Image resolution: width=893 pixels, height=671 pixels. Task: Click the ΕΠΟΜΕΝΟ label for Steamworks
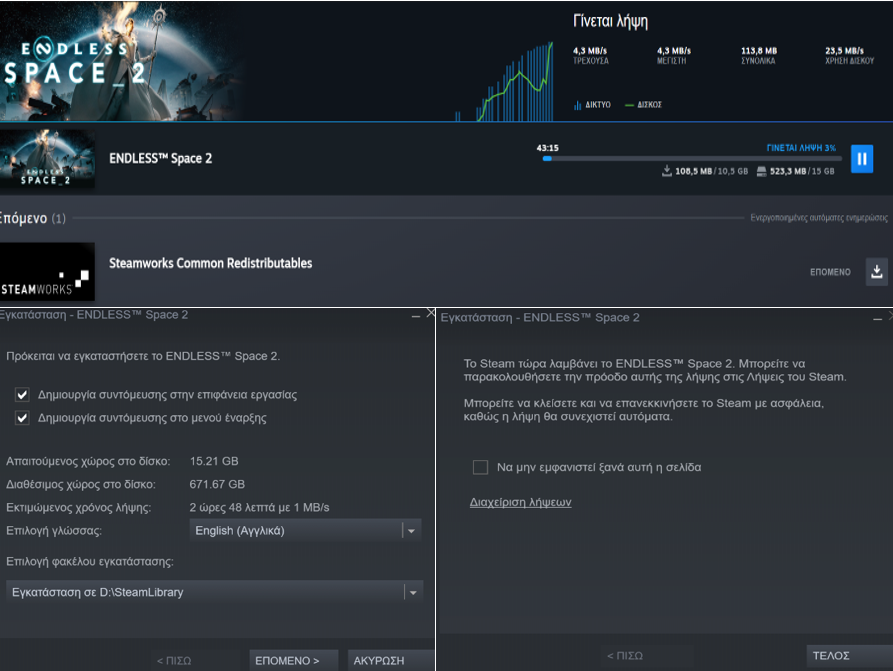(830, 272)
